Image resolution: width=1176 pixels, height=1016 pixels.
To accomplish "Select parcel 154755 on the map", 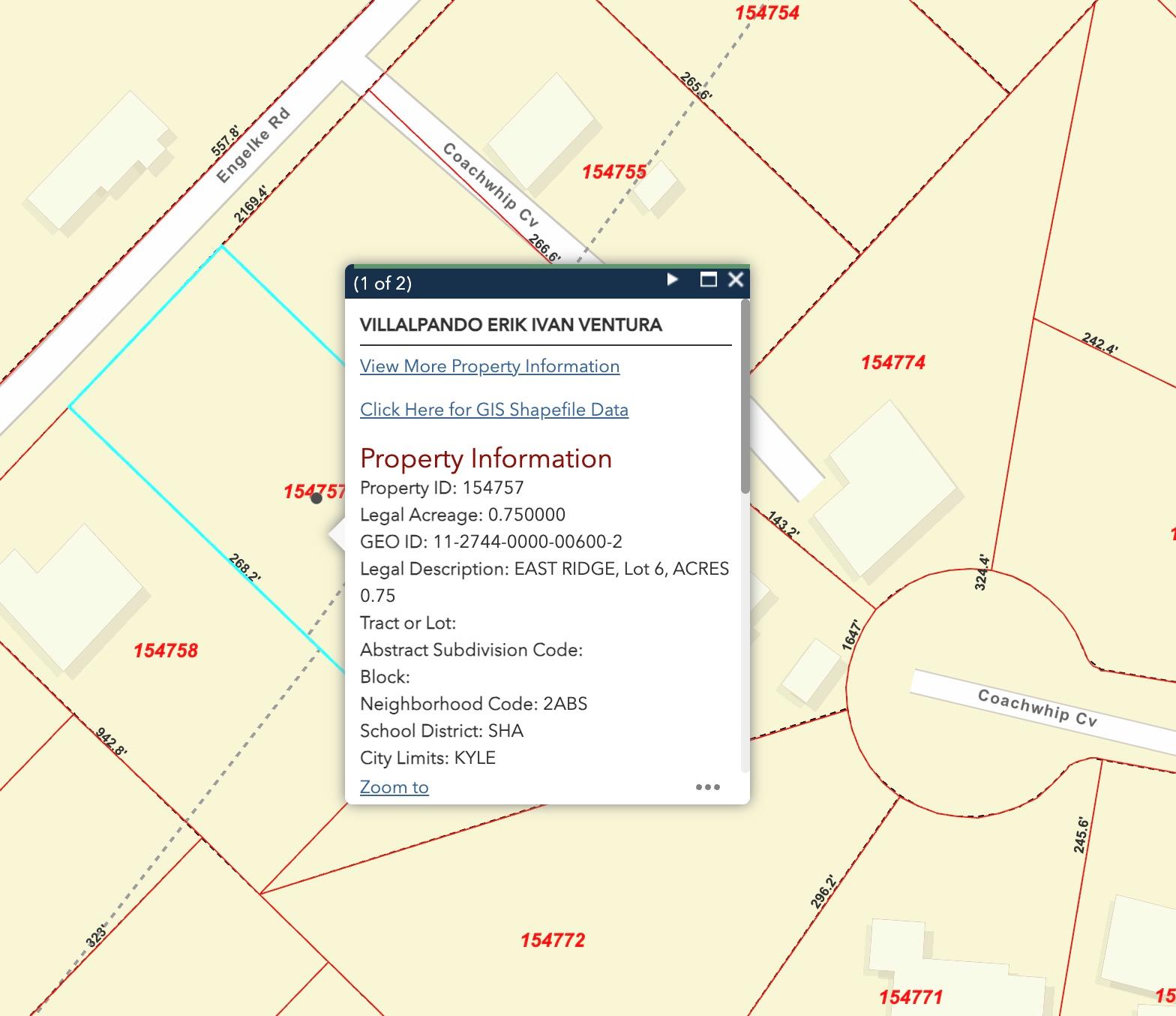I will (x=613, y=173).
